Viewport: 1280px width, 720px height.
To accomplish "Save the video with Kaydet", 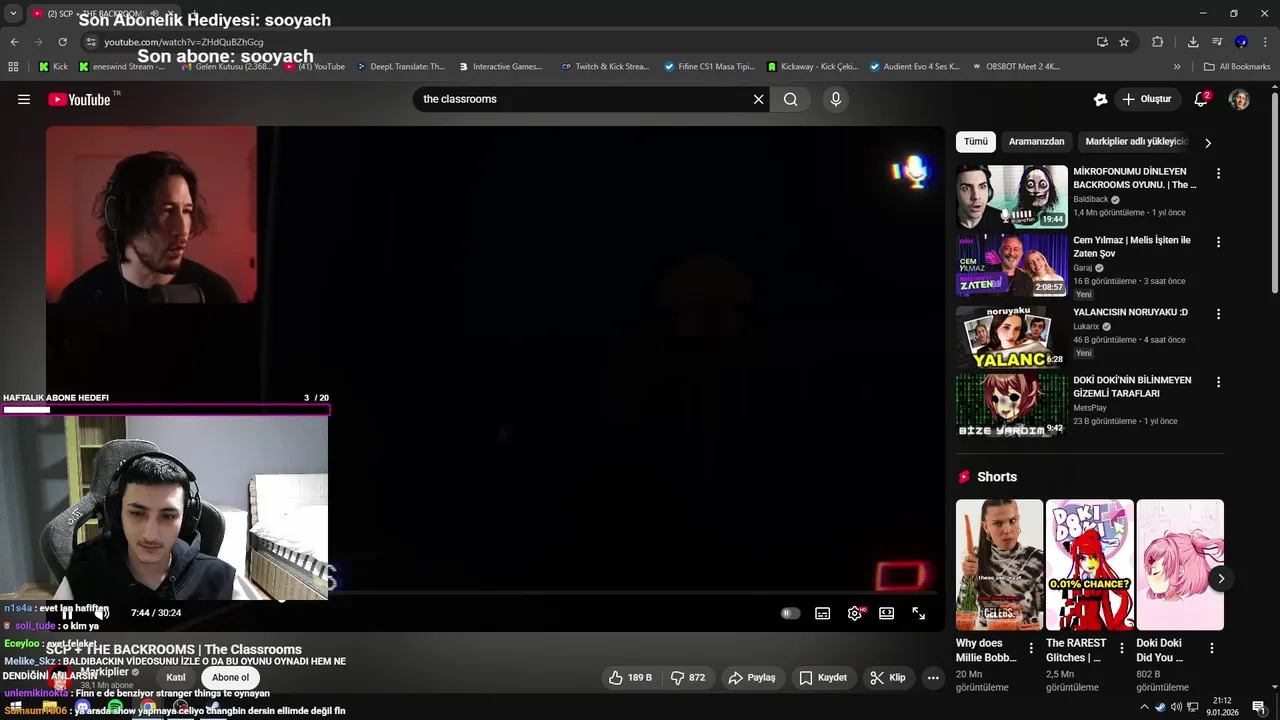I will pyautogui.click(x=823, y=677).
